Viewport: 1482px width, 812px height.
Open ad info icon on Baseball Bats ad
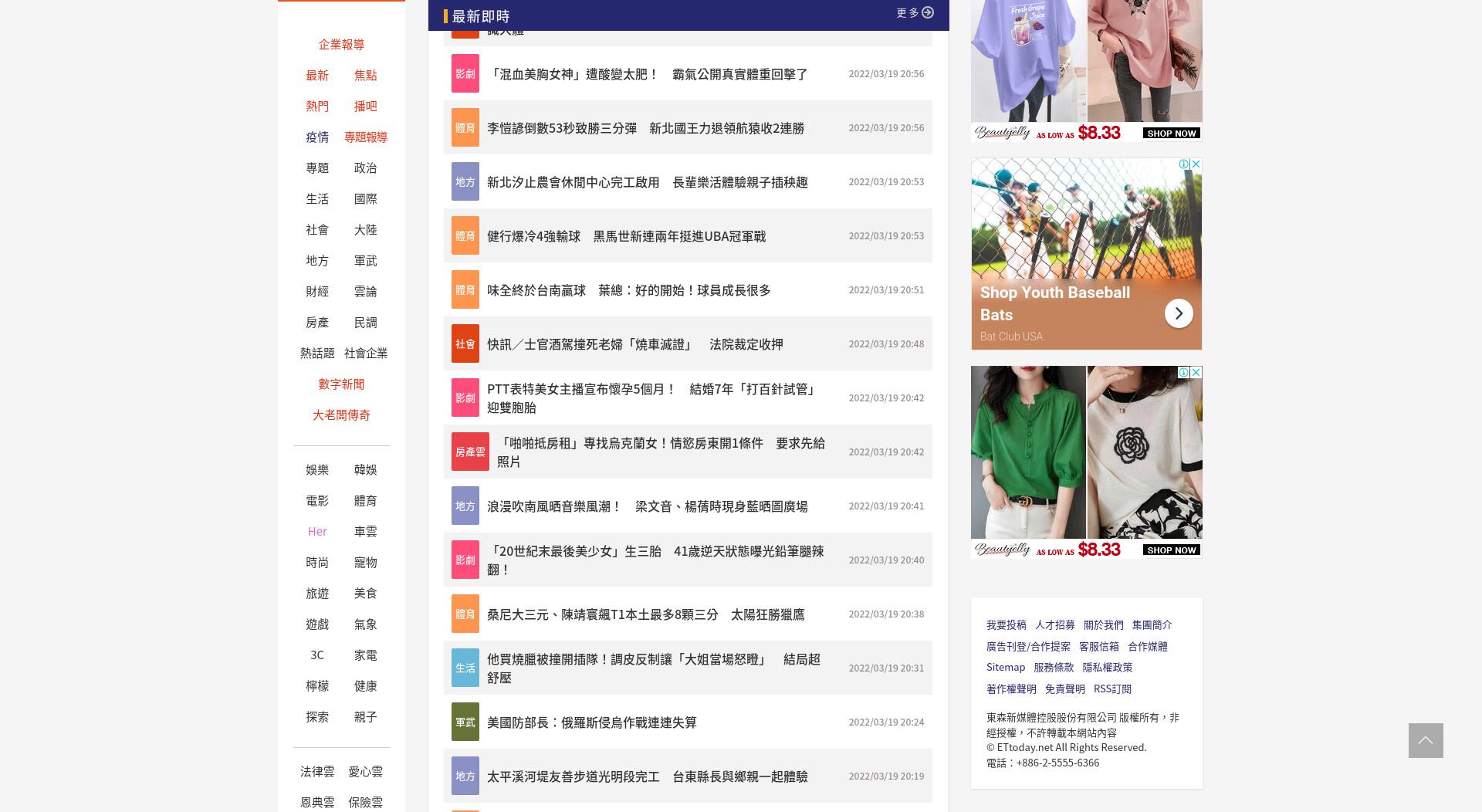[1183, 164]
